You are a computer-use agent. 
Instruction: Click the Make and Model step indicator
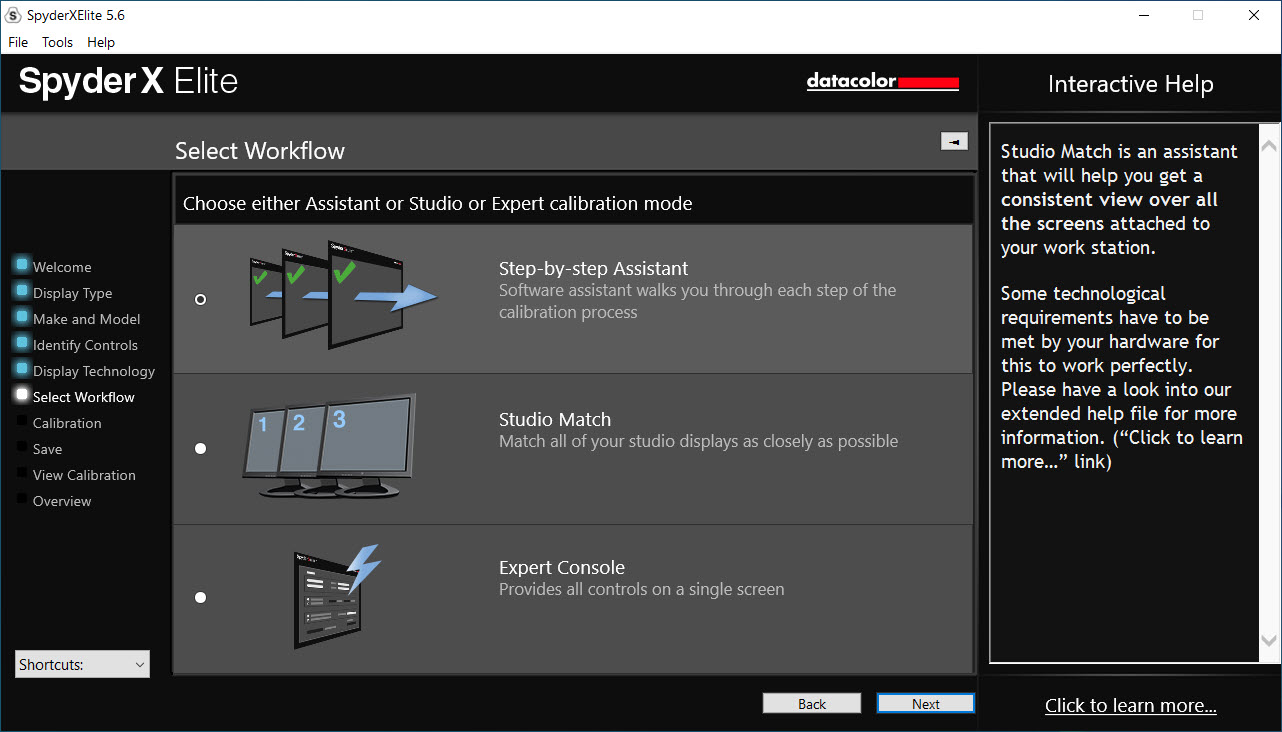point(22,317)
